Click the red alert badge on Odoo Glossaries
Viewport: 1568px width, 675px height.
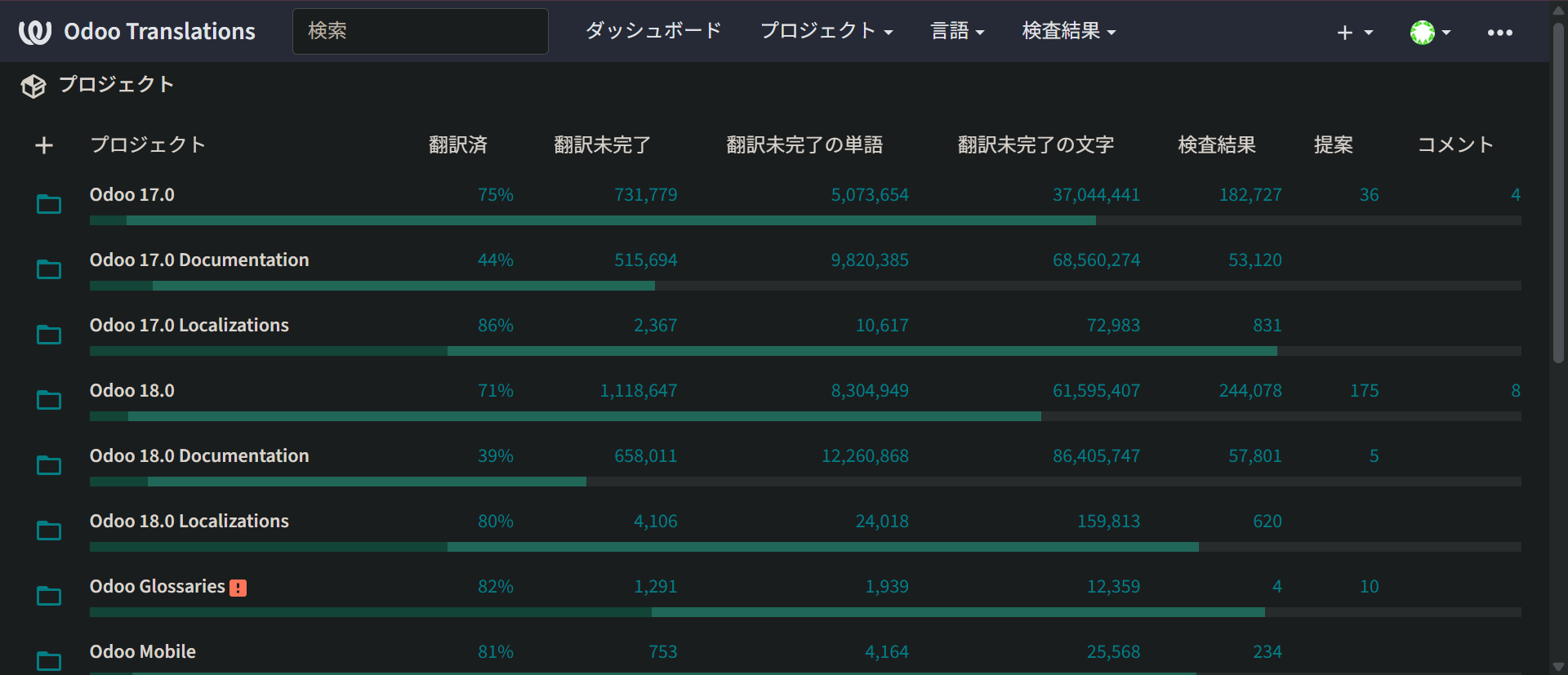point(238,588)
